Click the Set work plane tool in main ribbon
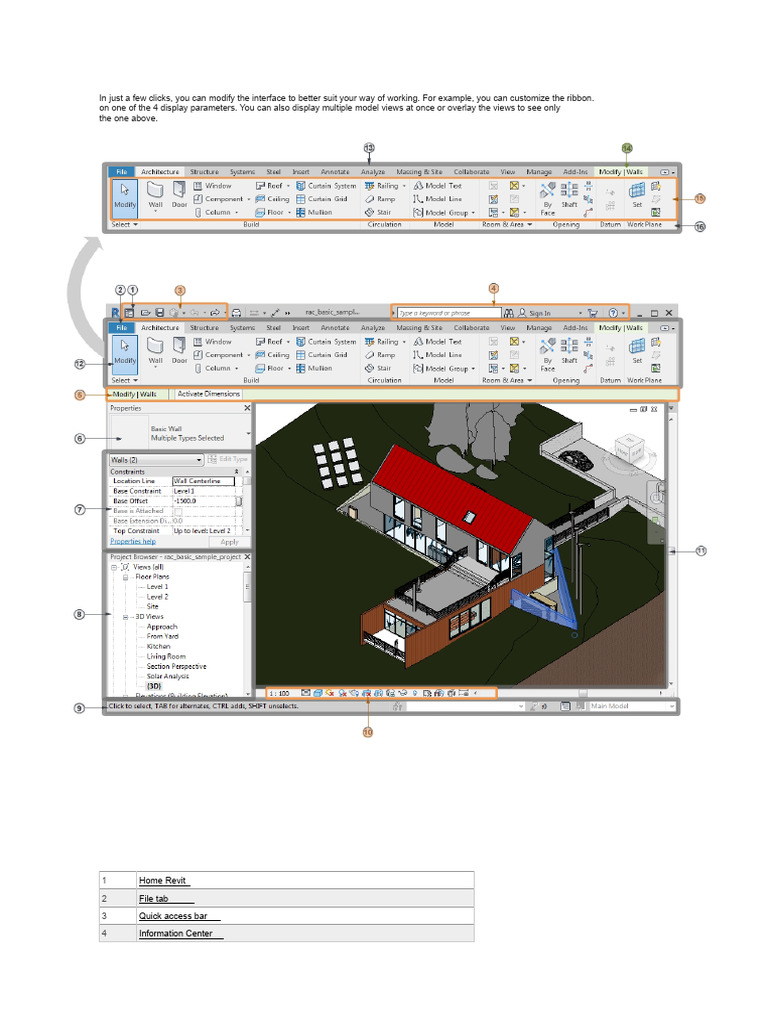 pos(637,351)
